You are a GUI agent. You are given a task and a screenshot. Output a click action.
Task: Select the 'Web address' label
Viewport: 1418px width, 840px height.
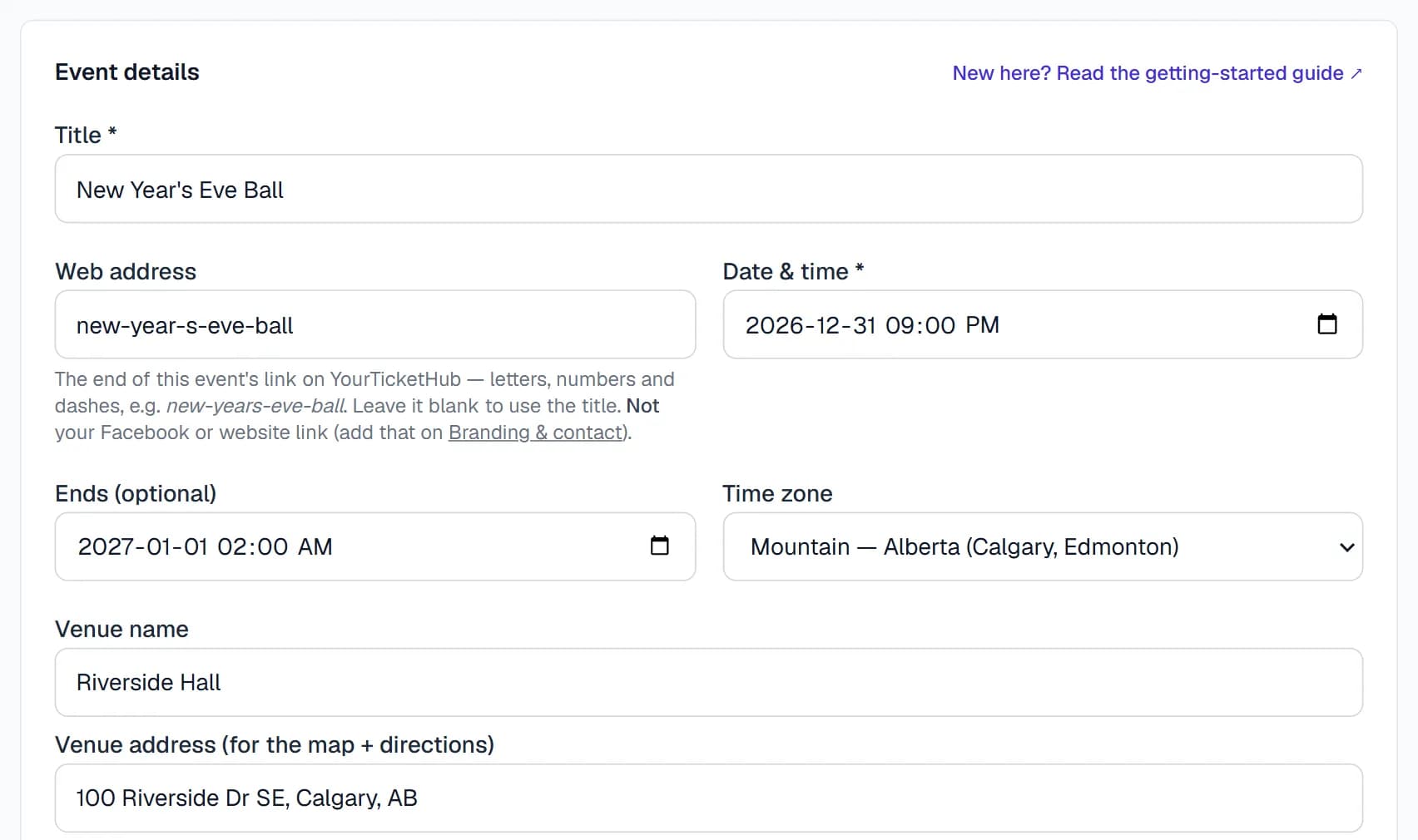pyautogui.click(x=126, y=271)
